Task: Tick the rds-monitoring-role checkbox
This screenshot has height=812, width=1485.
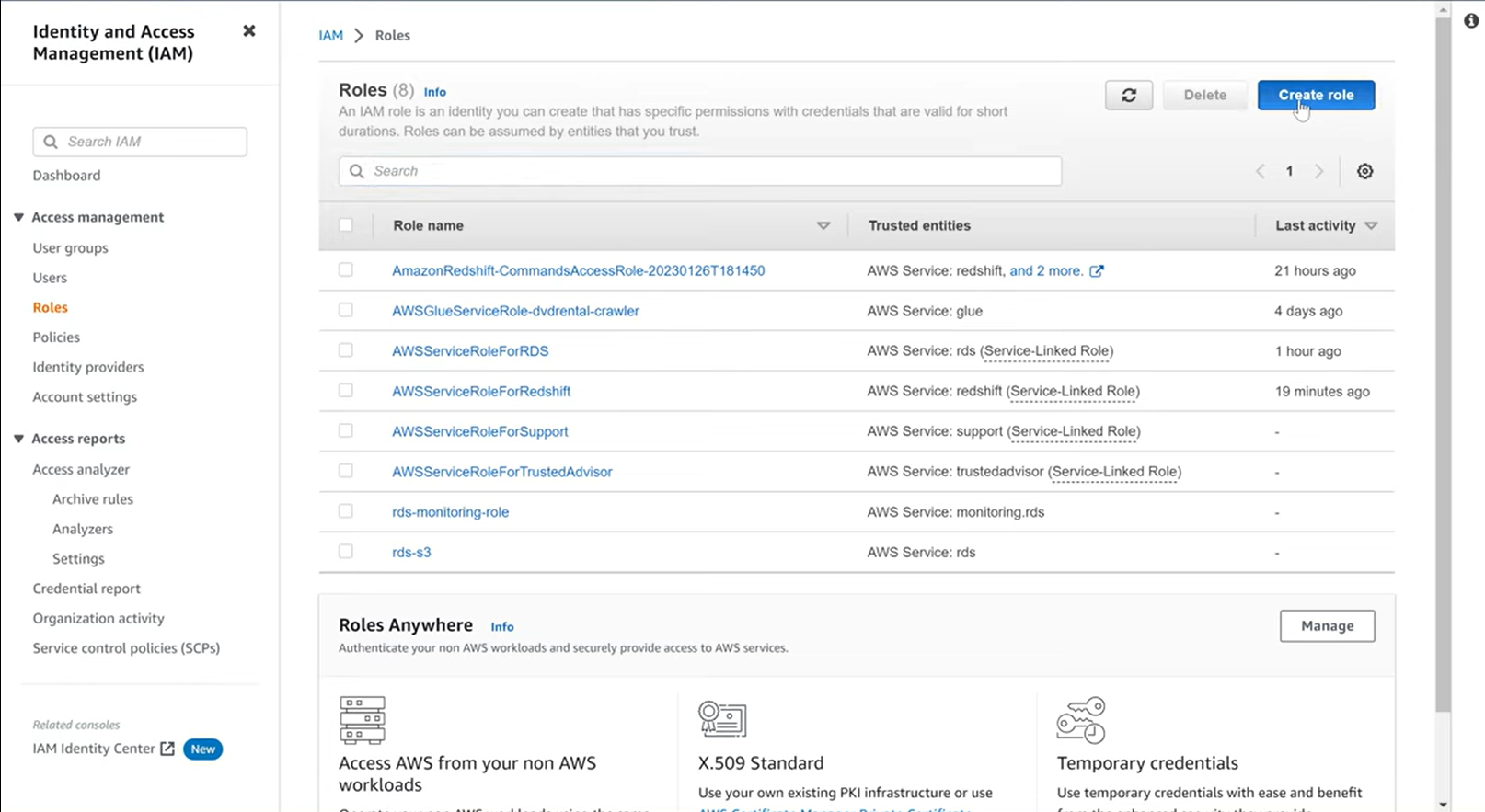Action: point(346,511)
